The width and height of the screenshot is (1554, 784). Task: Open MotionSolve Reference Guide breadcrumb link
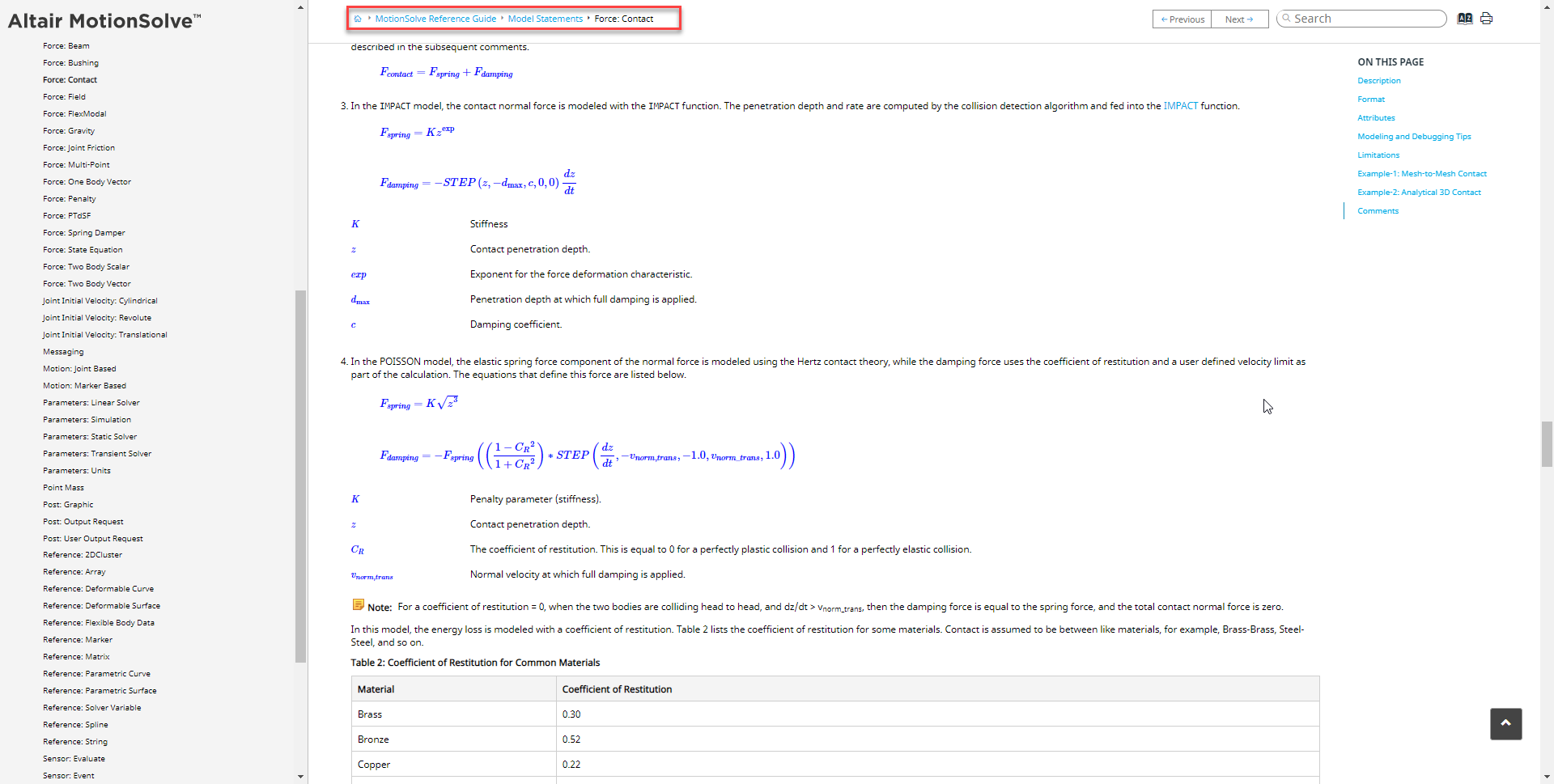tap(435, 19)
